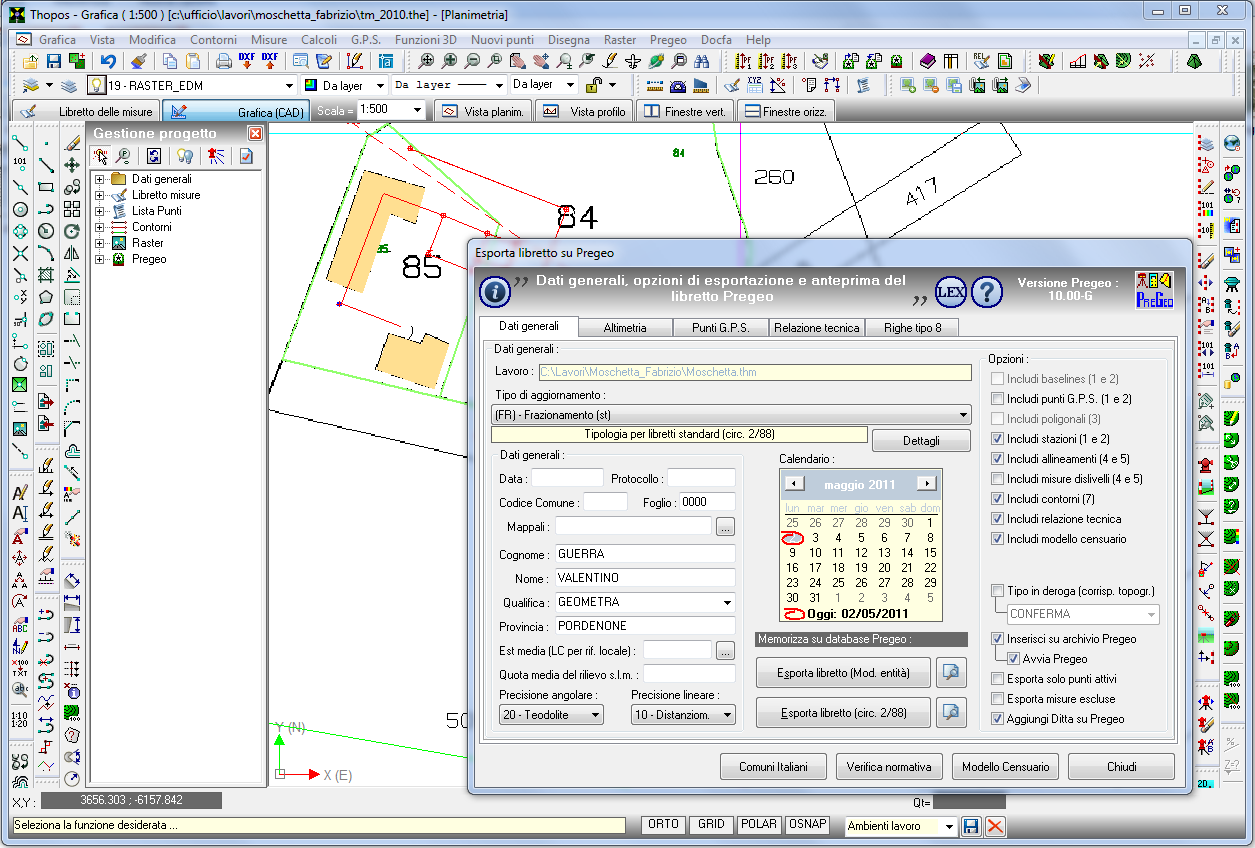The image size is (1255, 848).
Task: Click the refresh icon in Gestione progetto
Action: click(154, 156)
